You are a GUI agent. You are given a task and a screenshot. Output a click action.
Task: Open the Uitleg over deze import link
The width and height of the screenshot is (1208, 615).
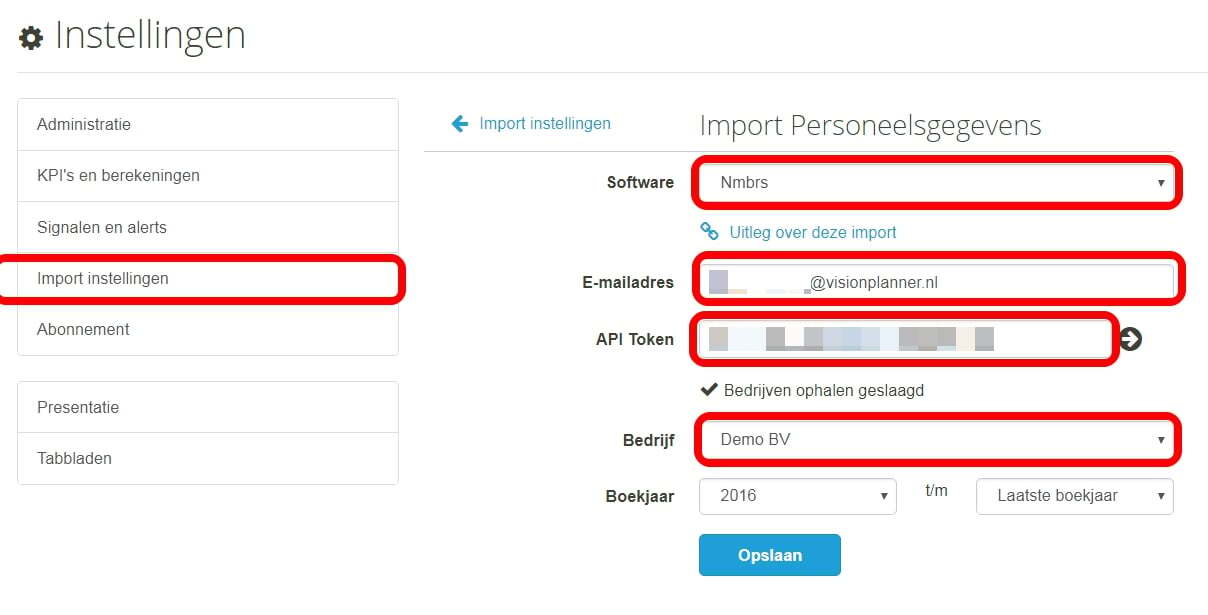click(x=813, y=232)
